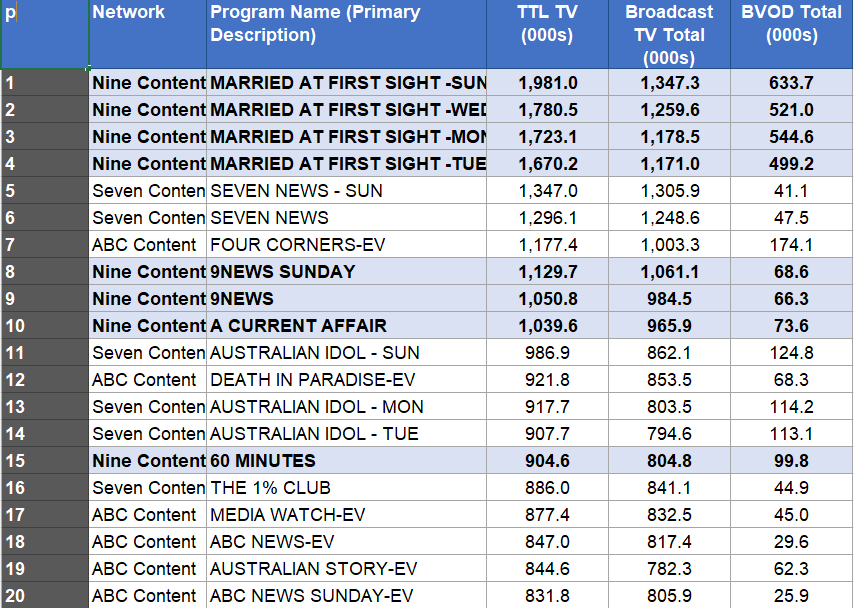
Task: Click the "Seven Content" cell beside SEVEN NEWS - SUN
Action: 143,190
